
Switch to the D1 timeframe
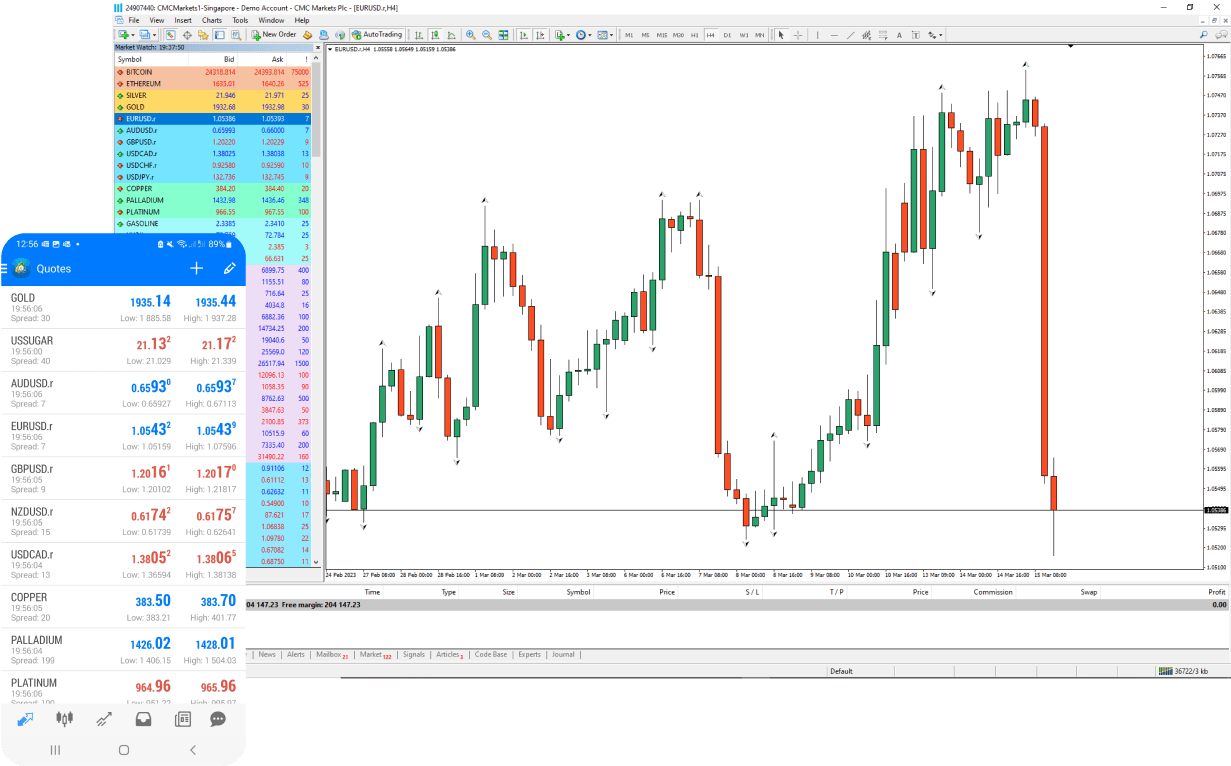click(727, 35)
